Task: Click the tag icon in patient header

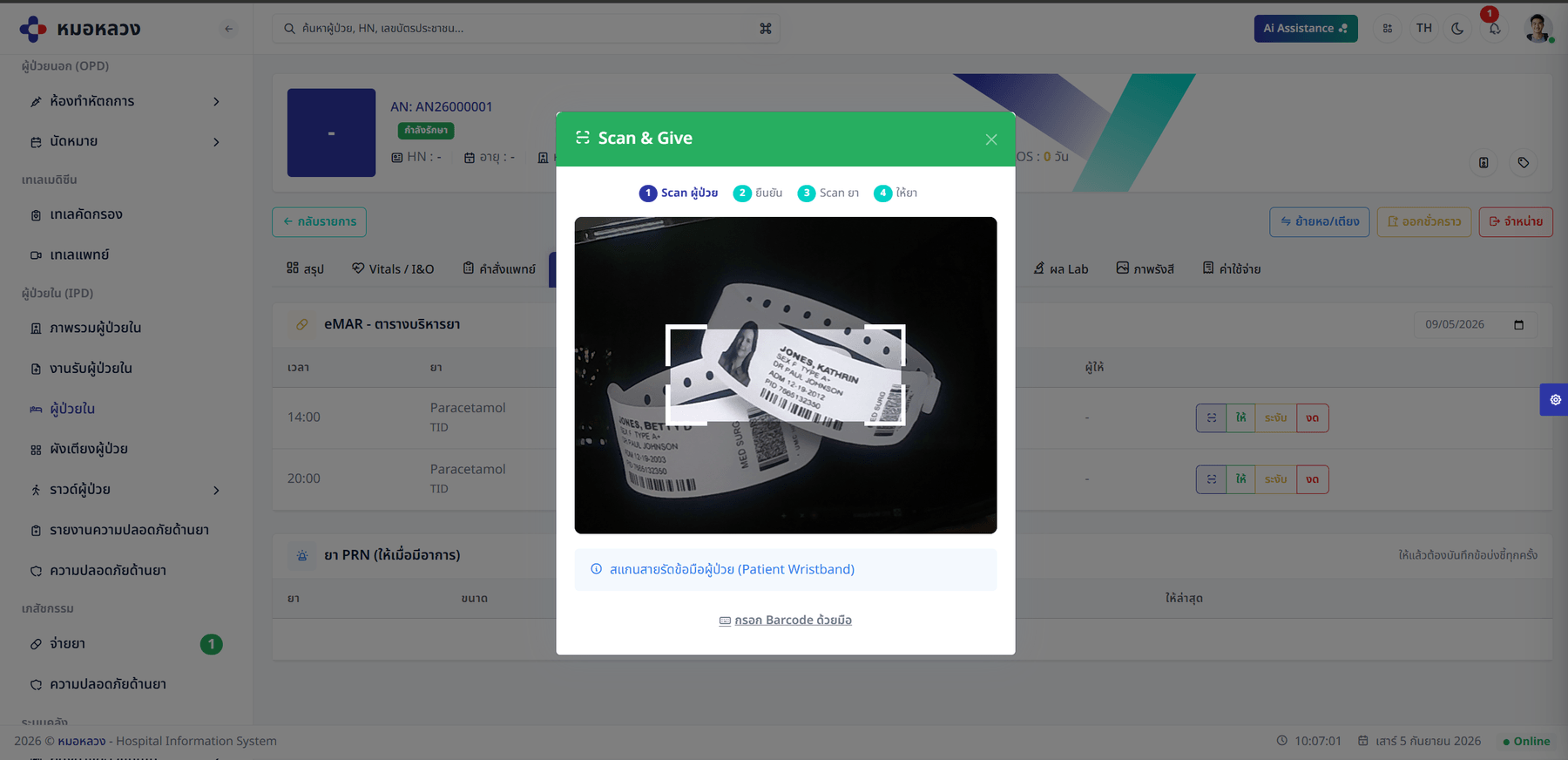Action: (1523, 163)
